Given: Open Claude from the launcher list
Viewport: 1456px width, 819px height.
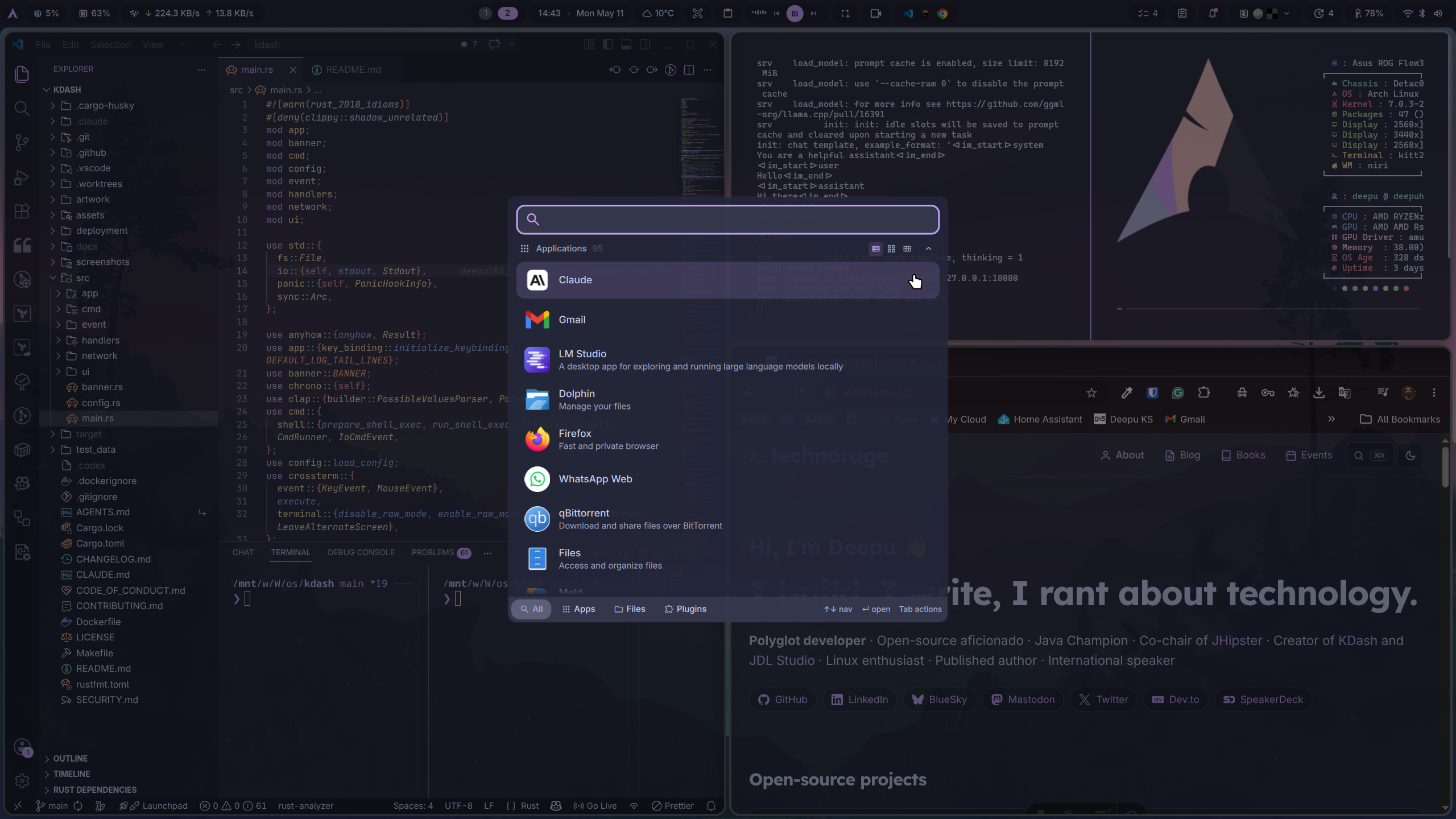Looking at the screenshot, I should 727,280.
